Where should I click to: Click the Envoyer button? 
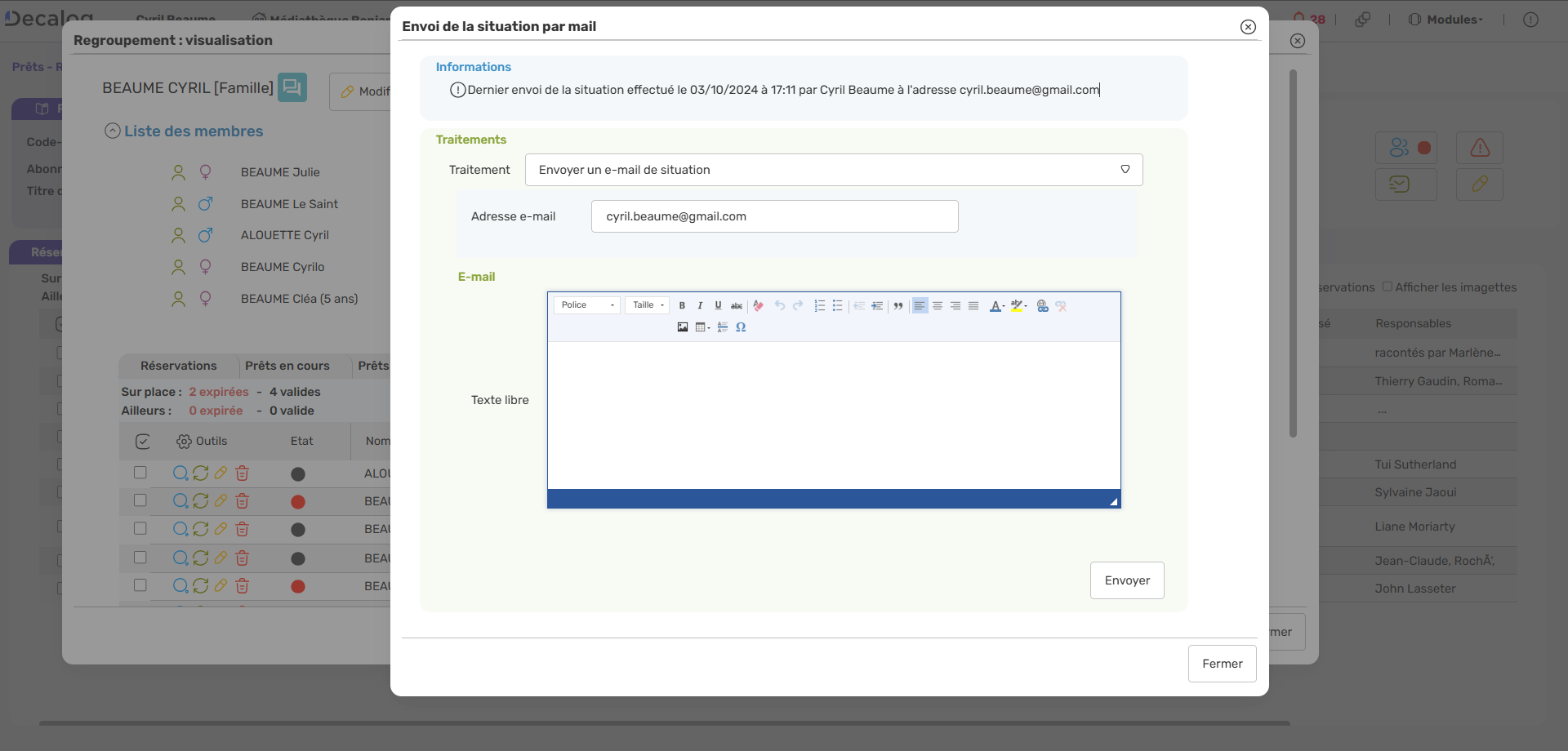tap(1126, 580)
